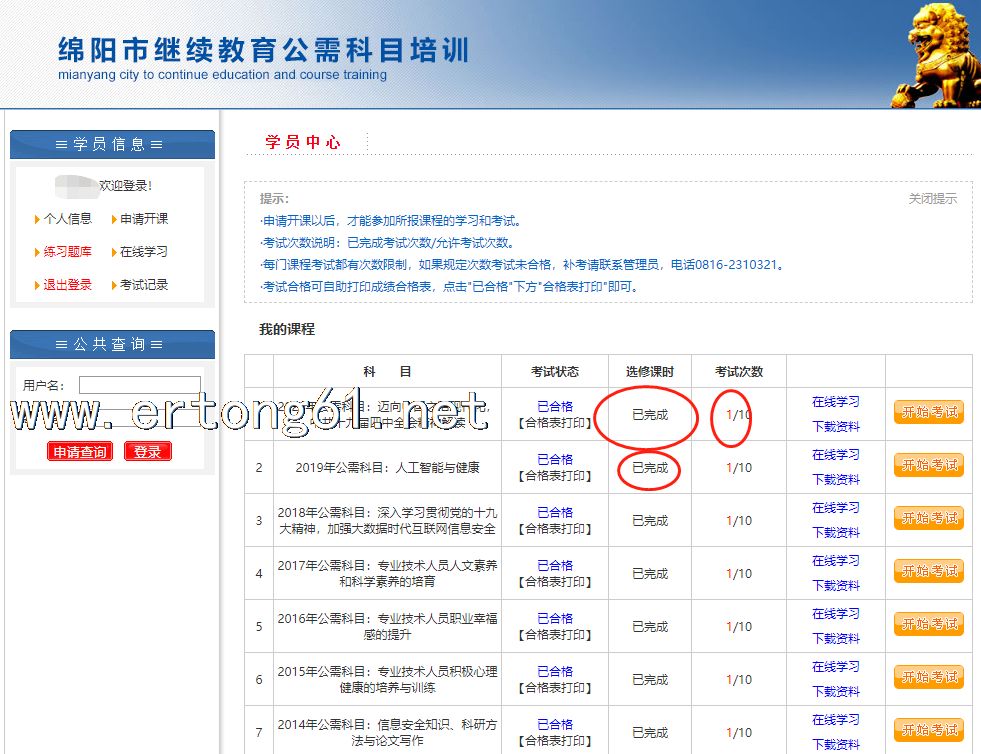The image size is (981, 754).
Task: Click 开始考试 for the 2019 course
Action: [x=928, y=465]
